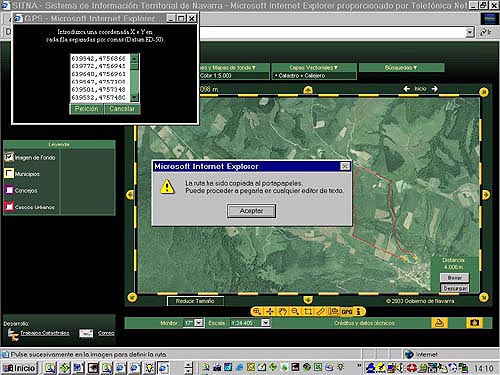Click the '© 2003 Gobierno de Navarra' text

click(420, 301)
